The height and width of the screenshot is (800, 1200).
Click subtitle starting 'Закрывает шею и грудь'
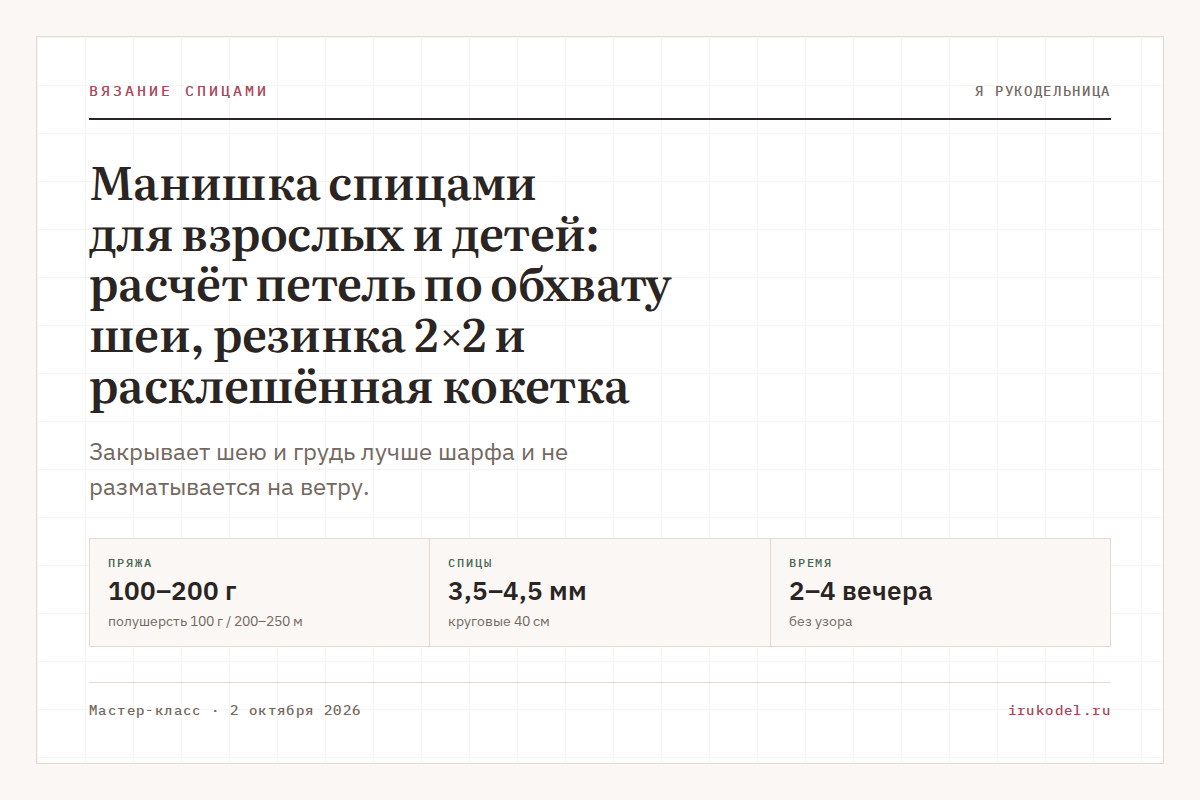pyautogui.click(x=329, y=471)
